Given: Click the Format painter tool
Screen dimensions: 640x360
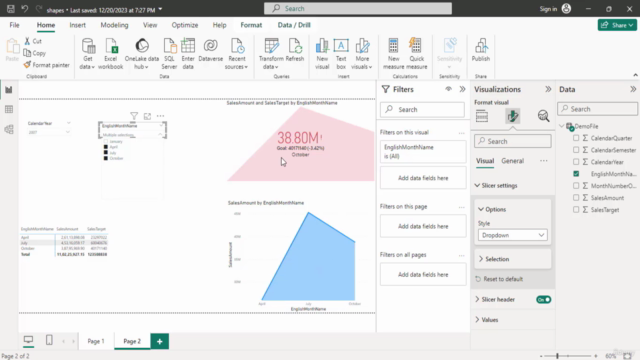Looking at the screenshot, I should (x=47, y=65).
